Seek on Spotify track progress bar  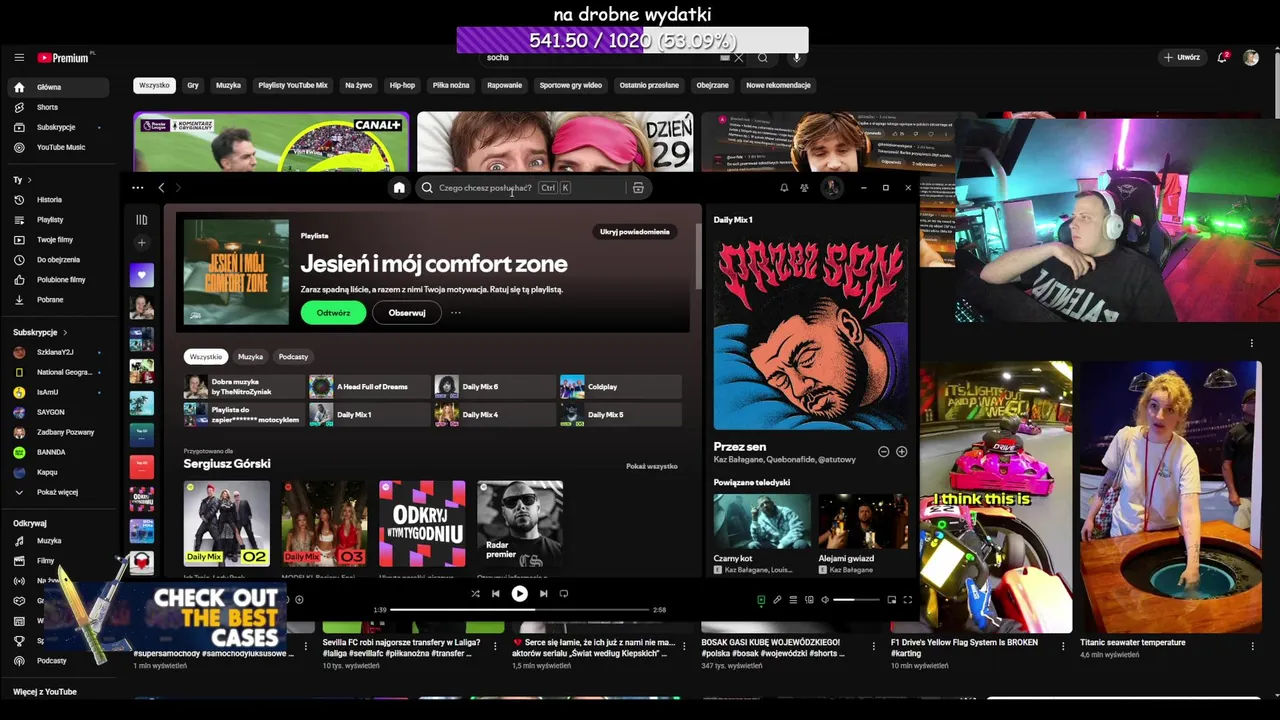519,610
